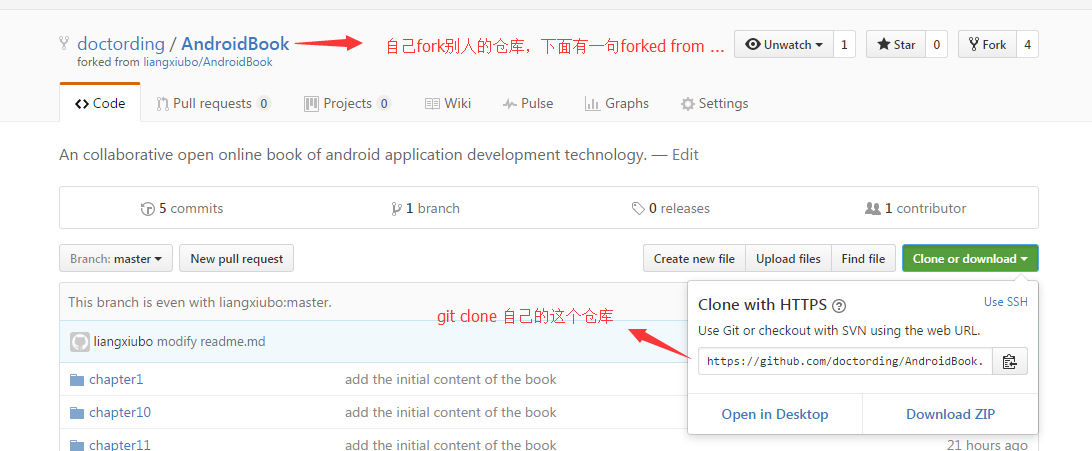
Task: Click chapter10 'add the initial content' commit message
Action: pyautogui.click(x=451, y=413)
